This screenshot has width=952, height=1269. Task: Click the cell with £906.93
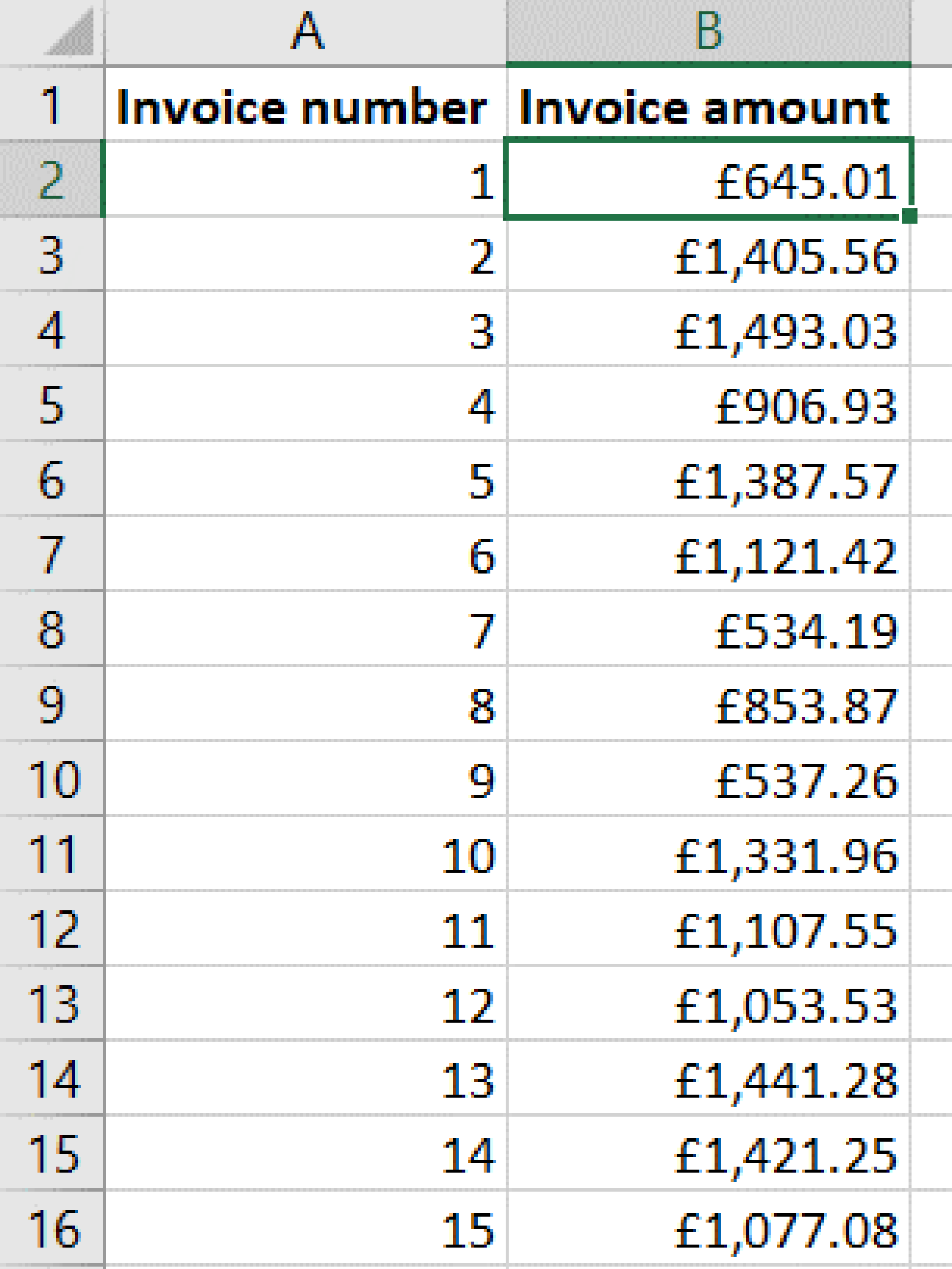pyautogui.click(x=708, y=406)
